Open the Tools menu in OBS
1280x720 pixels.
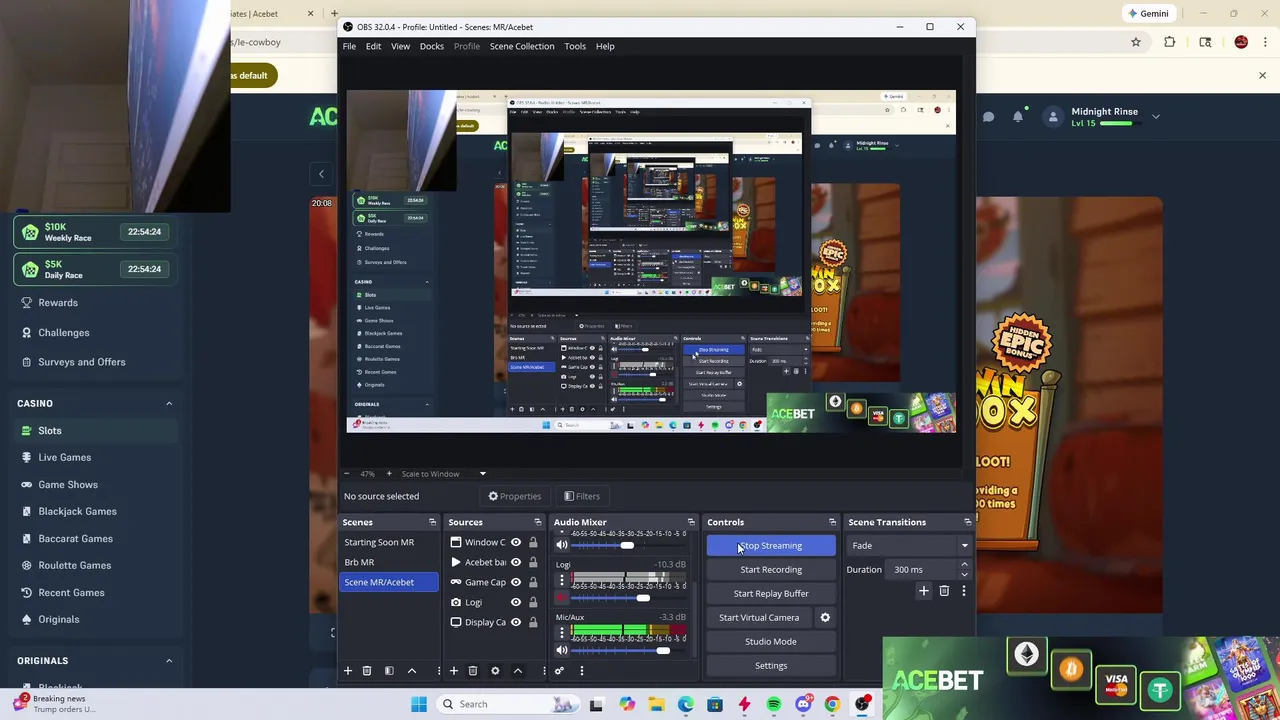[575, 46]
